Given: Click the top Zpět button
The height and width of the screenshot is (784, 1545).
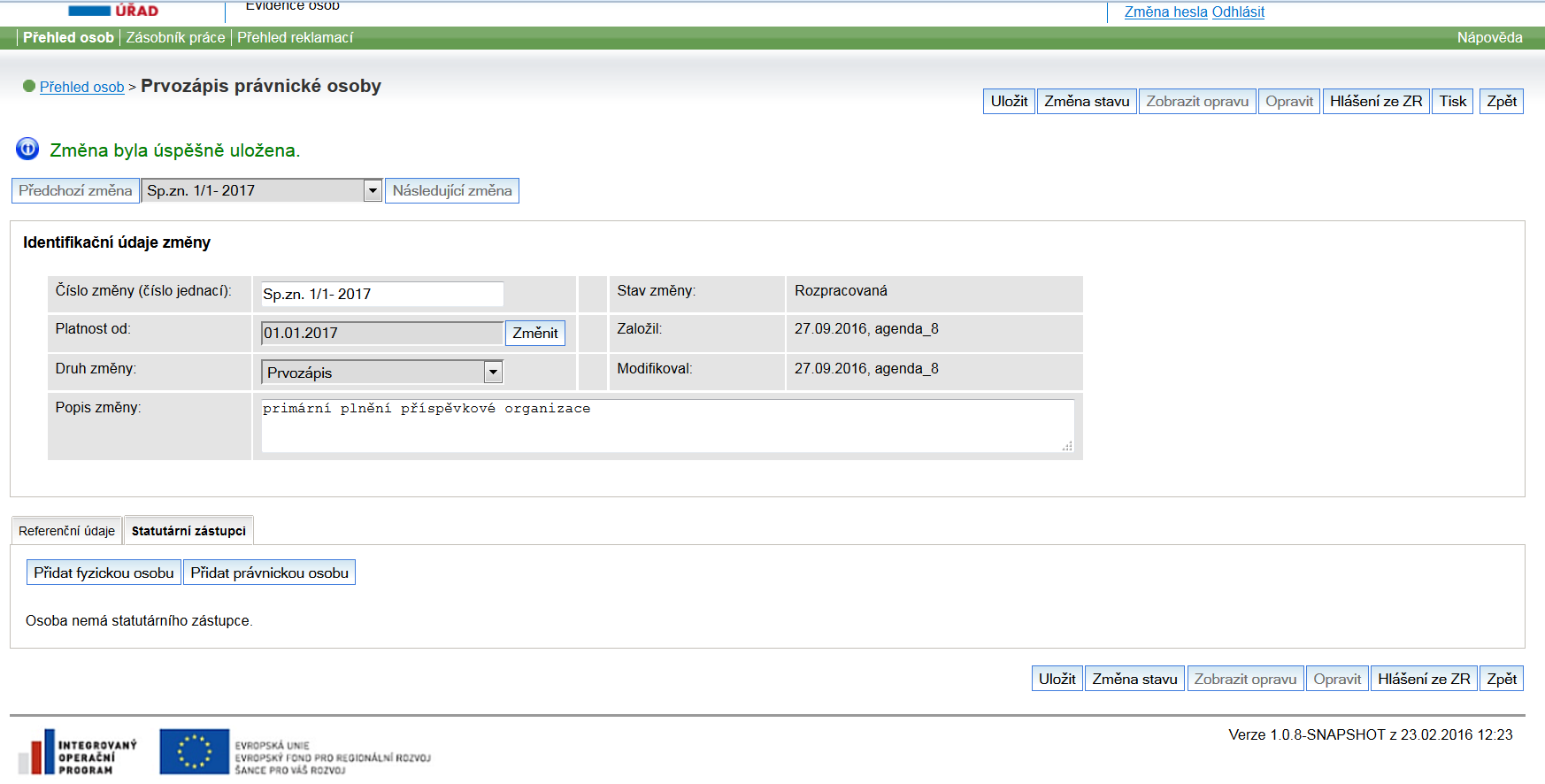Looking at the screenshot, I should 1502,101.
